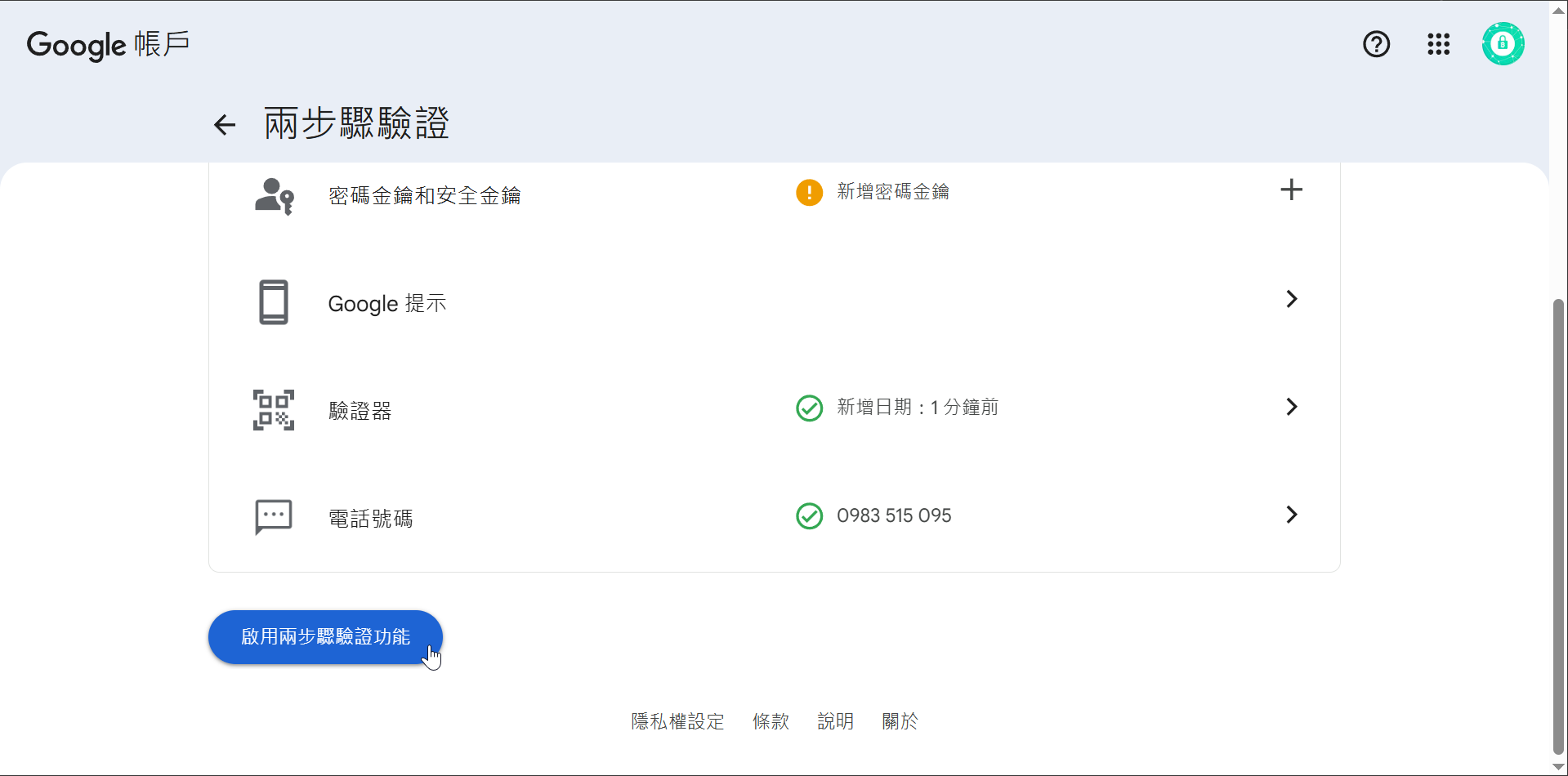Select 新增密碼金鑰 status text

tap(893, 192)
